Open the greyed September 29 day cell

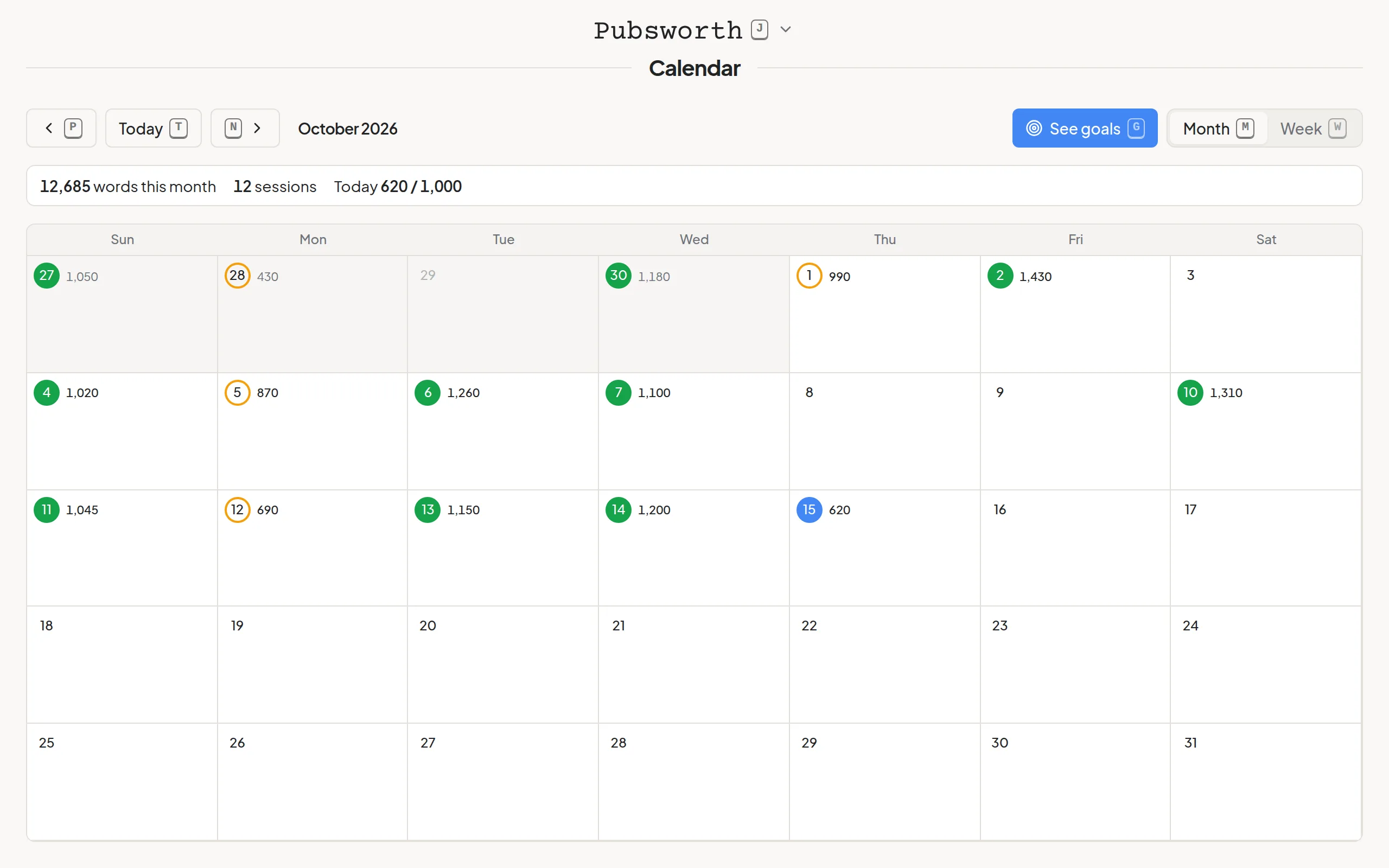coord(503,314)
